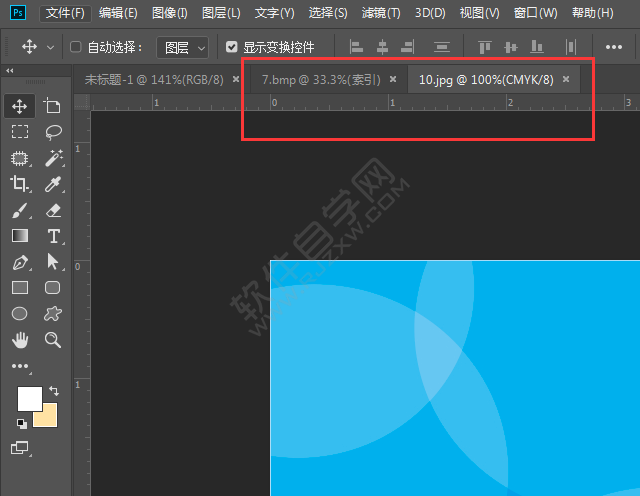Open the 图像(I) menu
The image size is (640, 496).
(x=169, y=13)
